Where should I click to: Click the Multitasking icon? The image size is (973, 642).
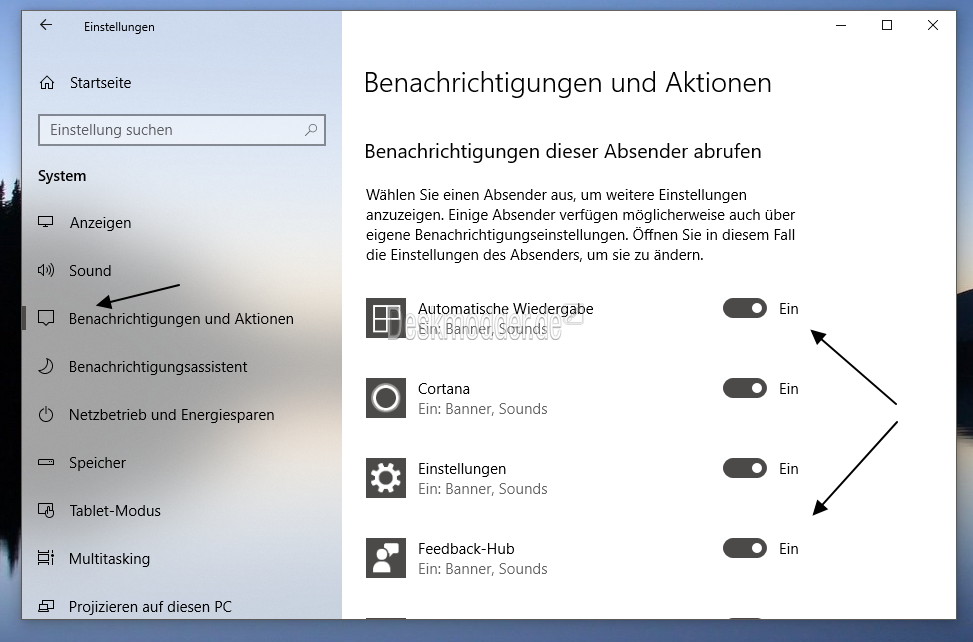[46, 558]
